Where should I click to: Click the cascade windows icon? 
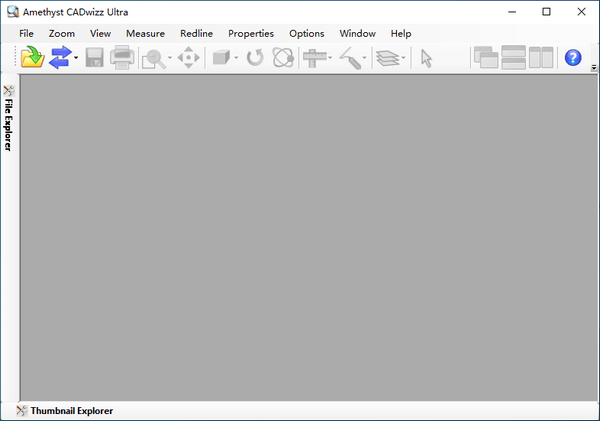(486, 58)
